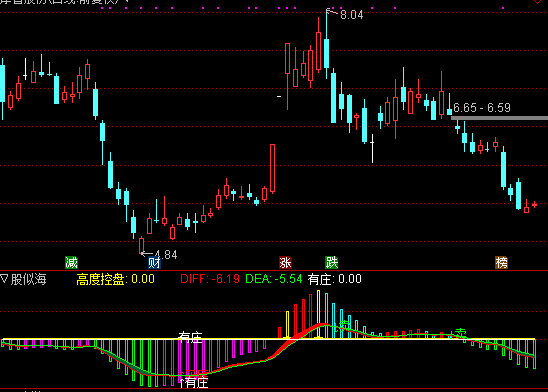The width and height of the screenshot is (548, 392).
Task: Select the green DEA value label
Action: (x=274, y=279)
